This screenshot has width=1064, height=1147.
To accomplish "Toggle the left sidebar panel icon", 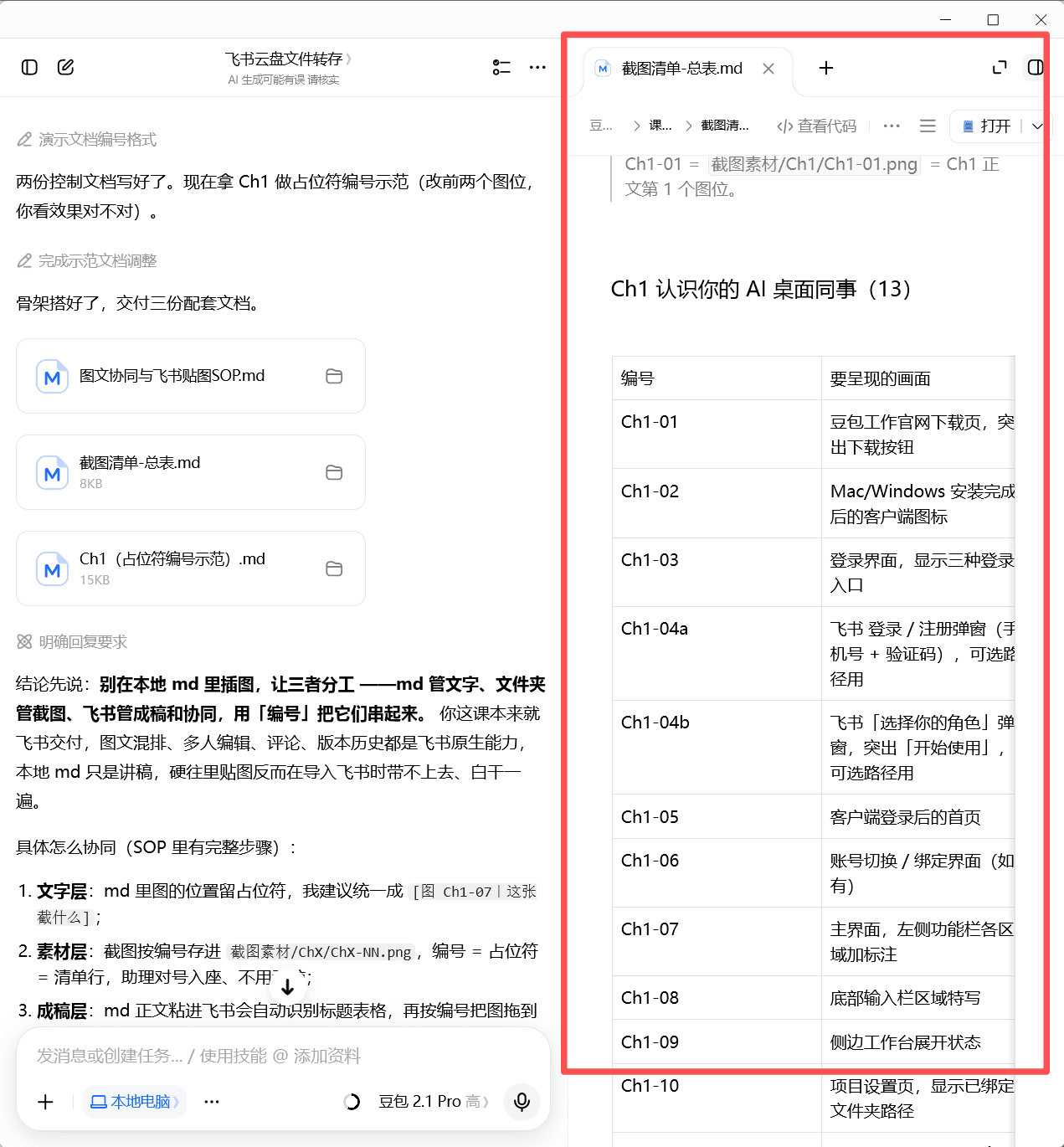I will [29, 67].
